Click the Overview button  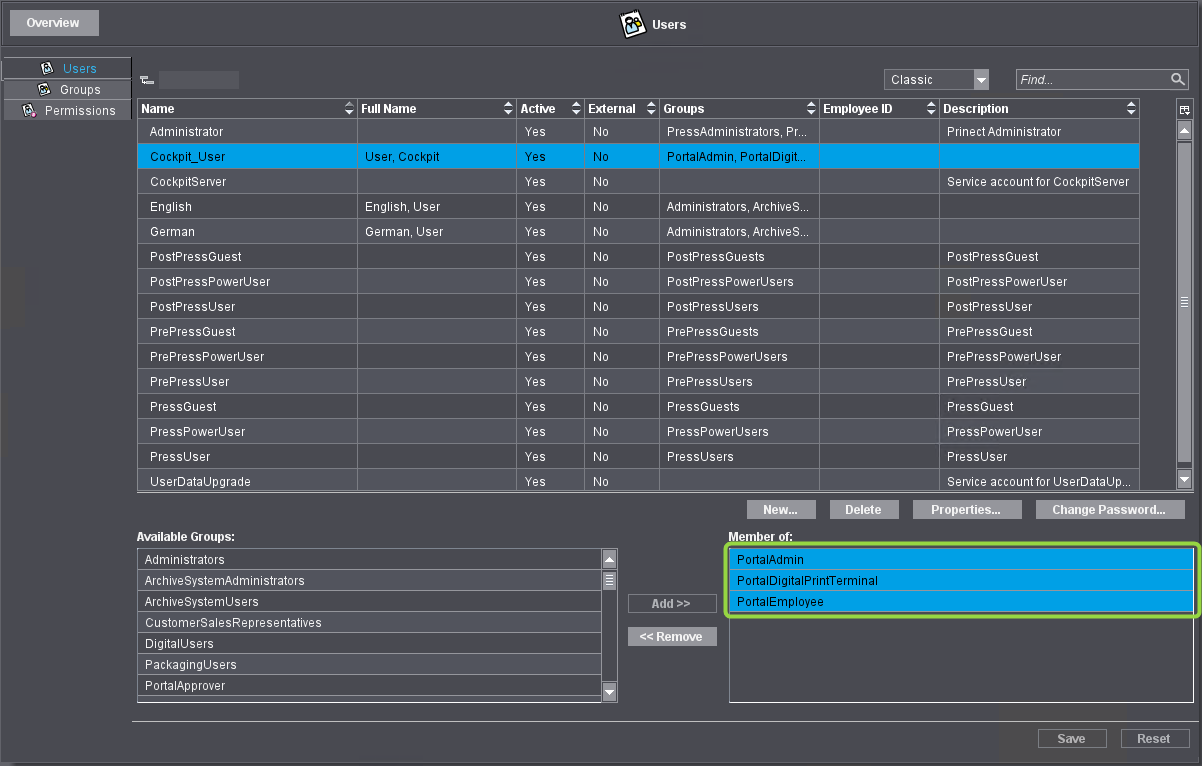coord(53,23)
